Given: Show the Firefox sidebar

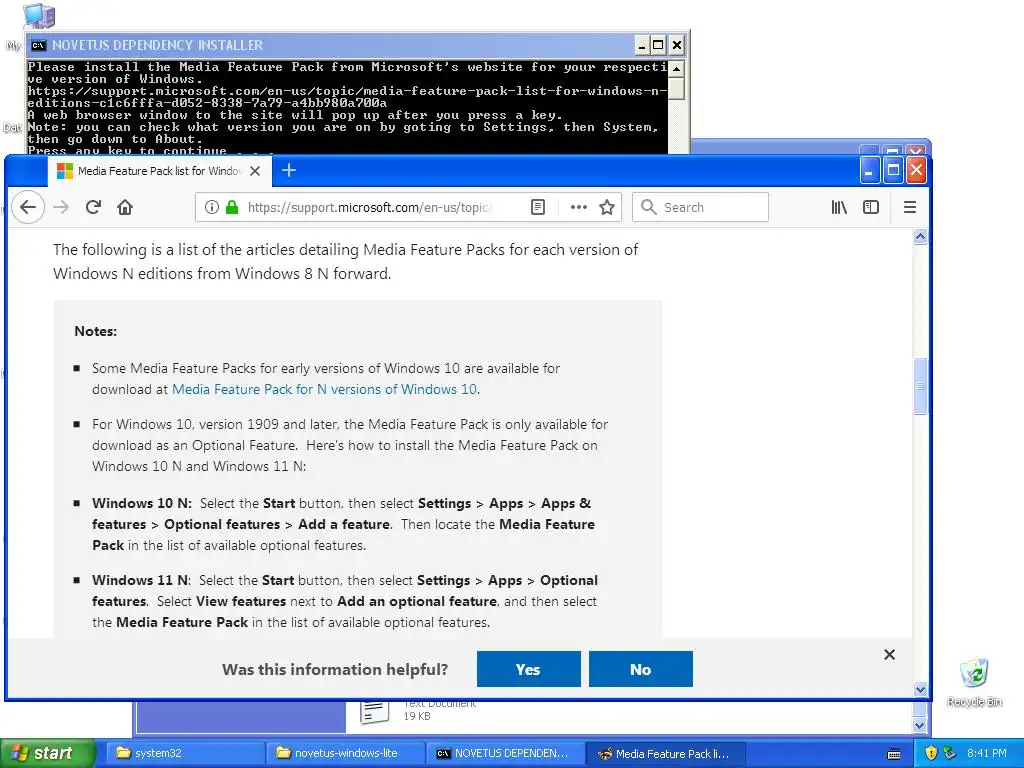Looking at the screenshot, I should pos(871,208).
